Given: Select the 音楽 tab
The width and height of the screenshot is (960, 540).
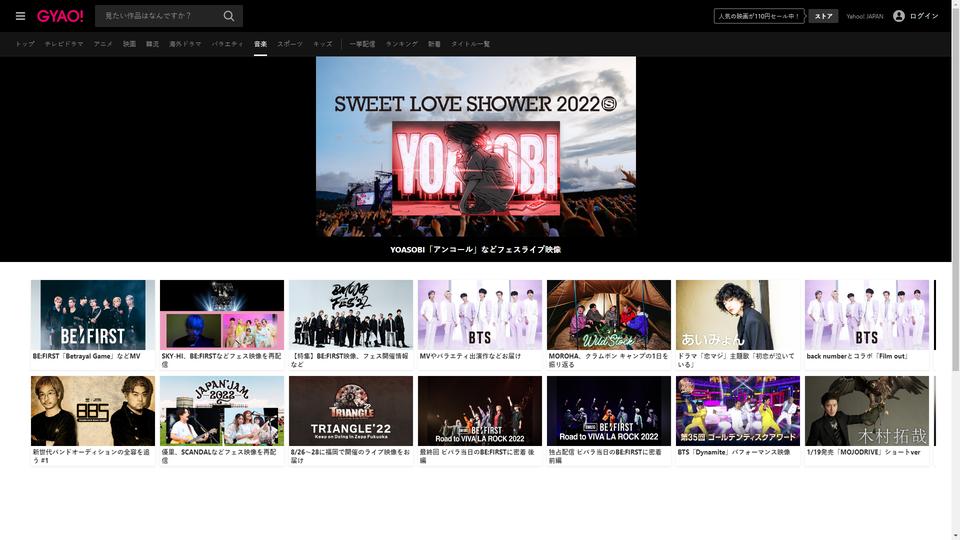Looking at the screenshot, I should [x=260, y=44].
